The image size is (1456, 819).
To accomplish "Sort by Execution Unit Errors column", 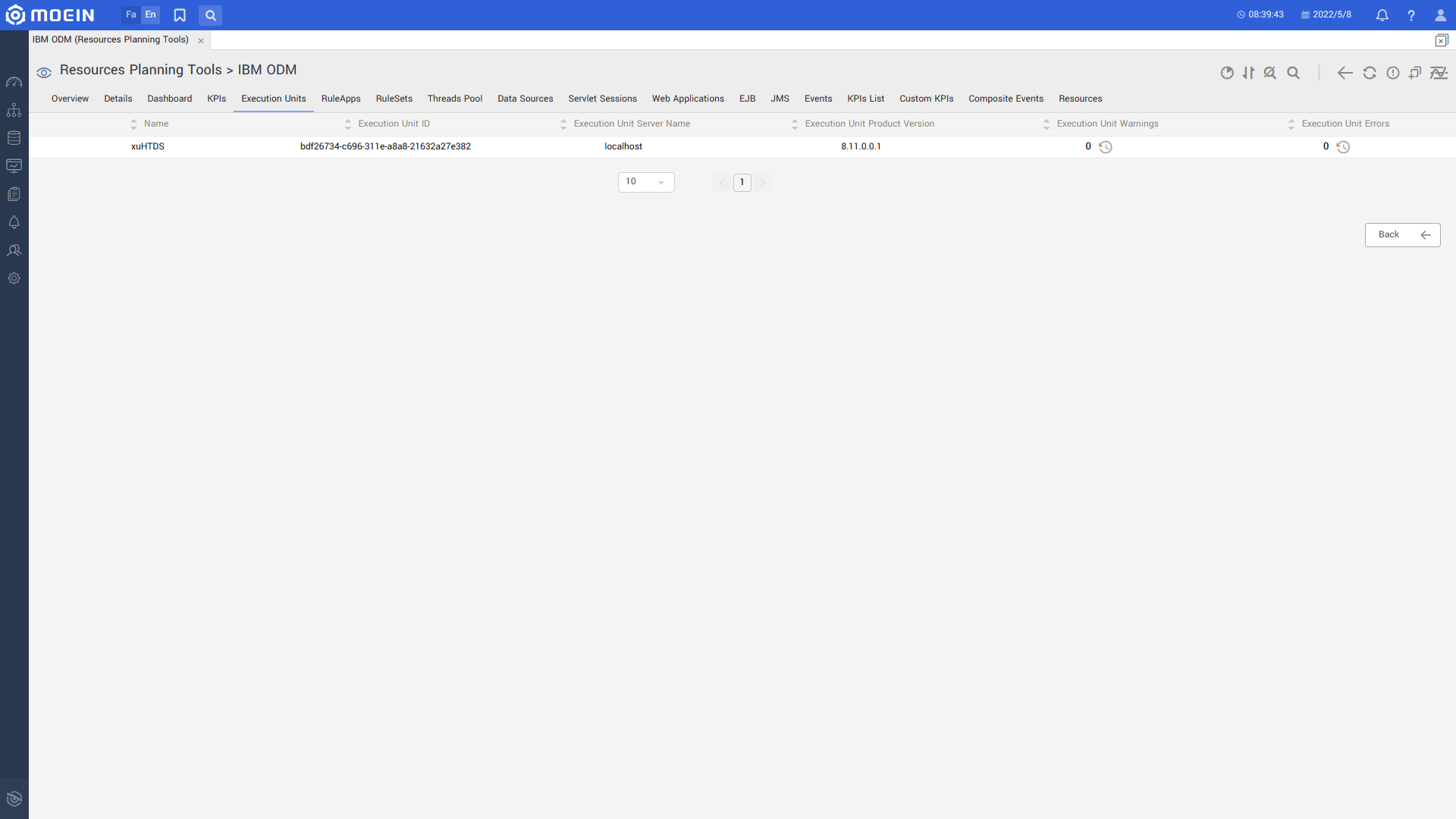I will coord(1291,124).
